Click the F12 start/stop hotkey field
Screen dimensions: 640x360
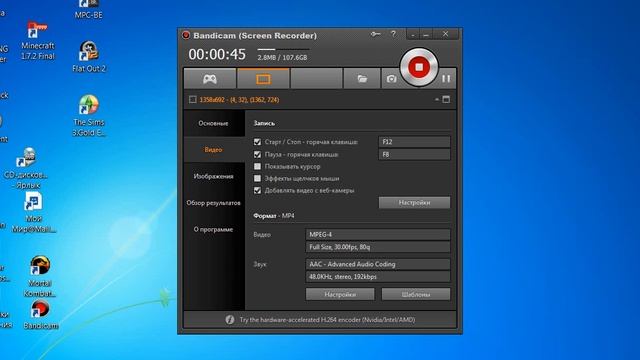pos(414,142)
